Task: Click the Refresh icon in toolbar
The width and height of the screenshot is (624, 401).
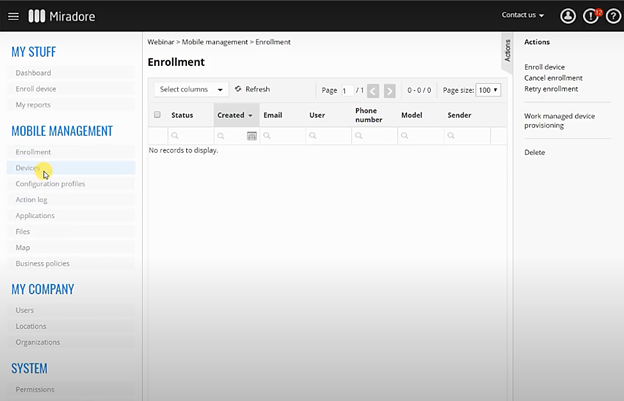Action: point(238,89)
